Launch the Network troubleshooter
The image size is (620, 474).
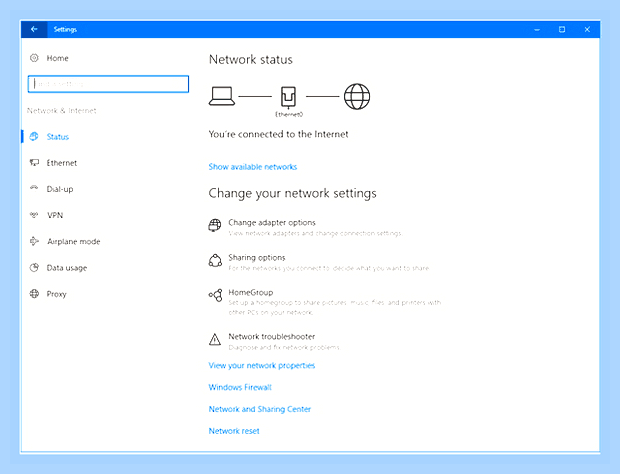coord(272,336)
